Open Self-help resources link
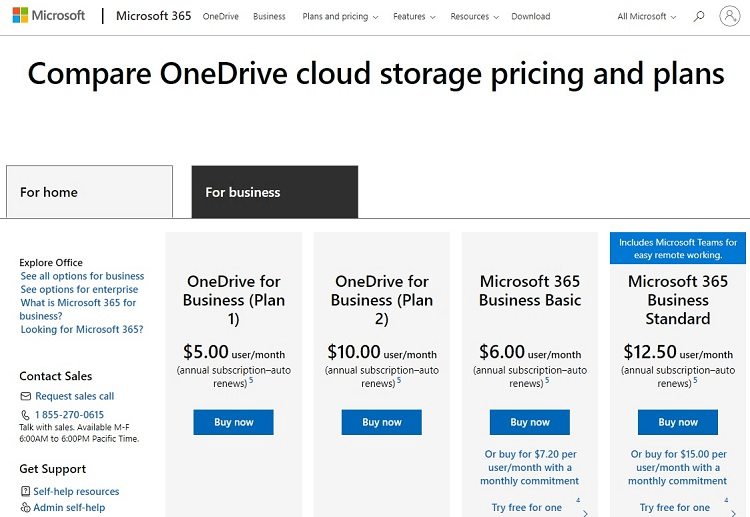Viewport: 750px width, 517px height. click(x=76, y=491)
